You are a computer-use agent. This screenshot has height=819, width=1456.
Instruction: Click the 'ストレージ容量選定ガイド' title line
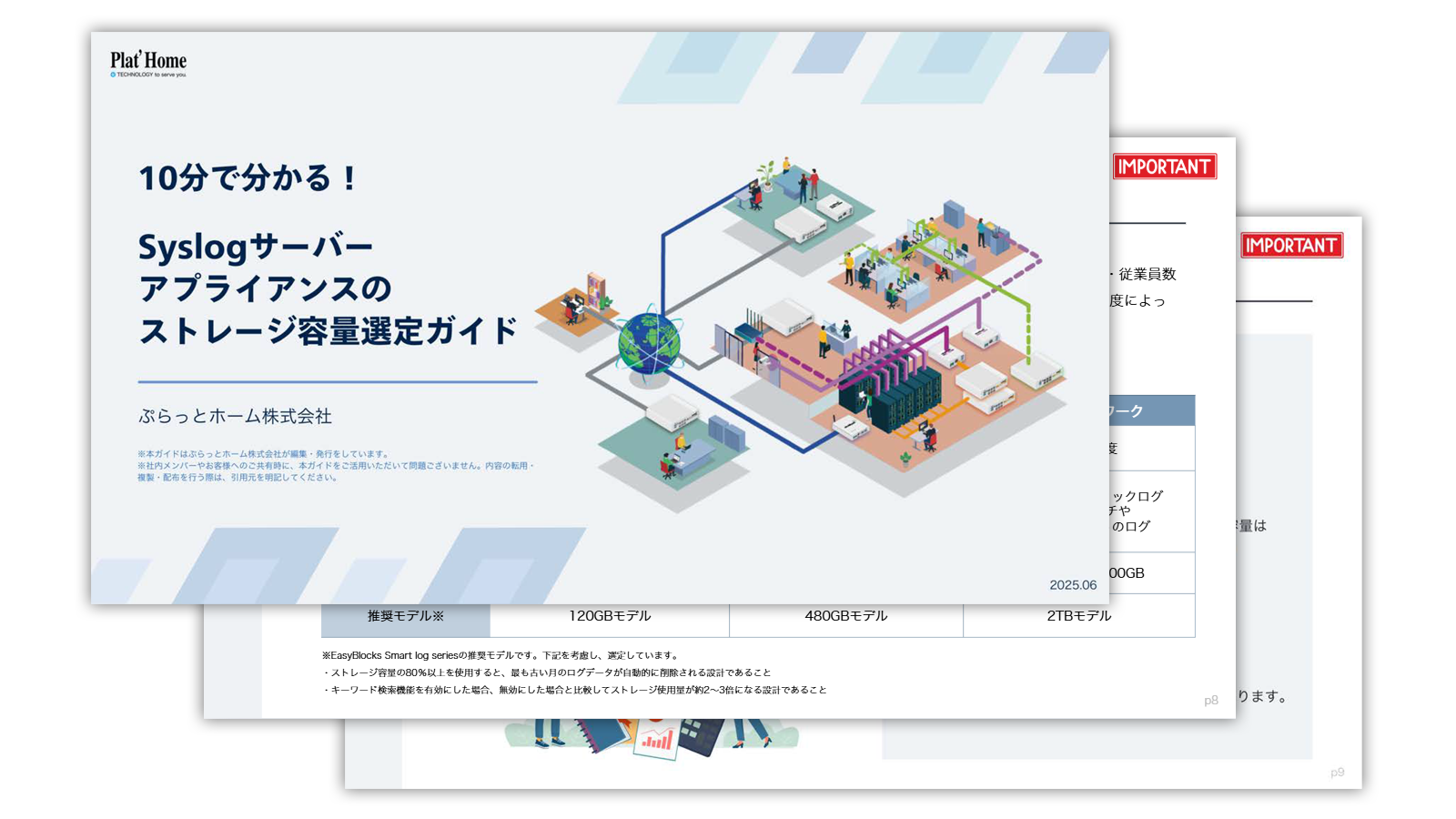coord(329,331)
